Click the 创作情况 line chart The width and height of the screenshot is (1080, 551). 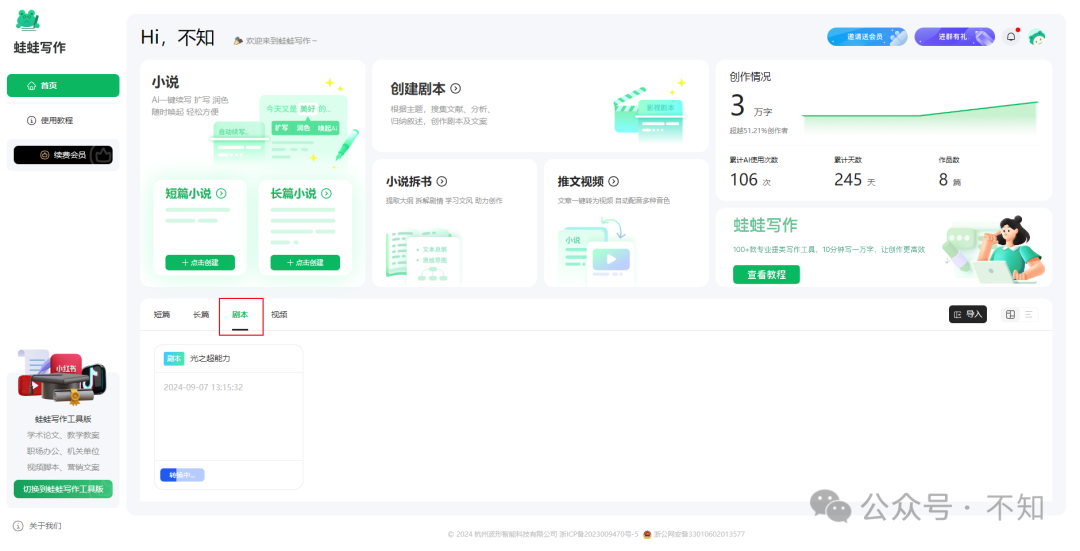click(920, 117)
